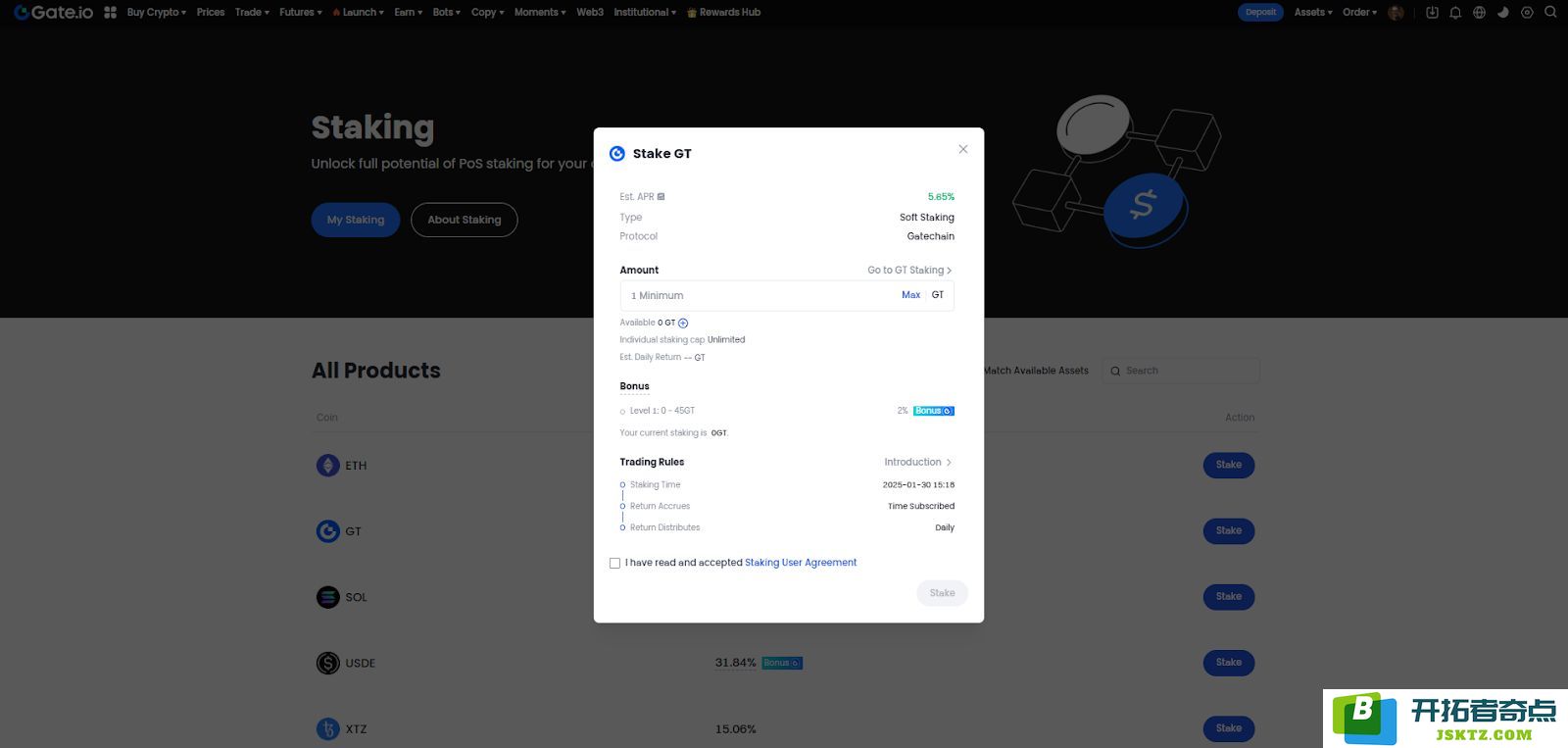Click the Bonus section heading
1568x748 pixels.
click(x=634, y=386)
